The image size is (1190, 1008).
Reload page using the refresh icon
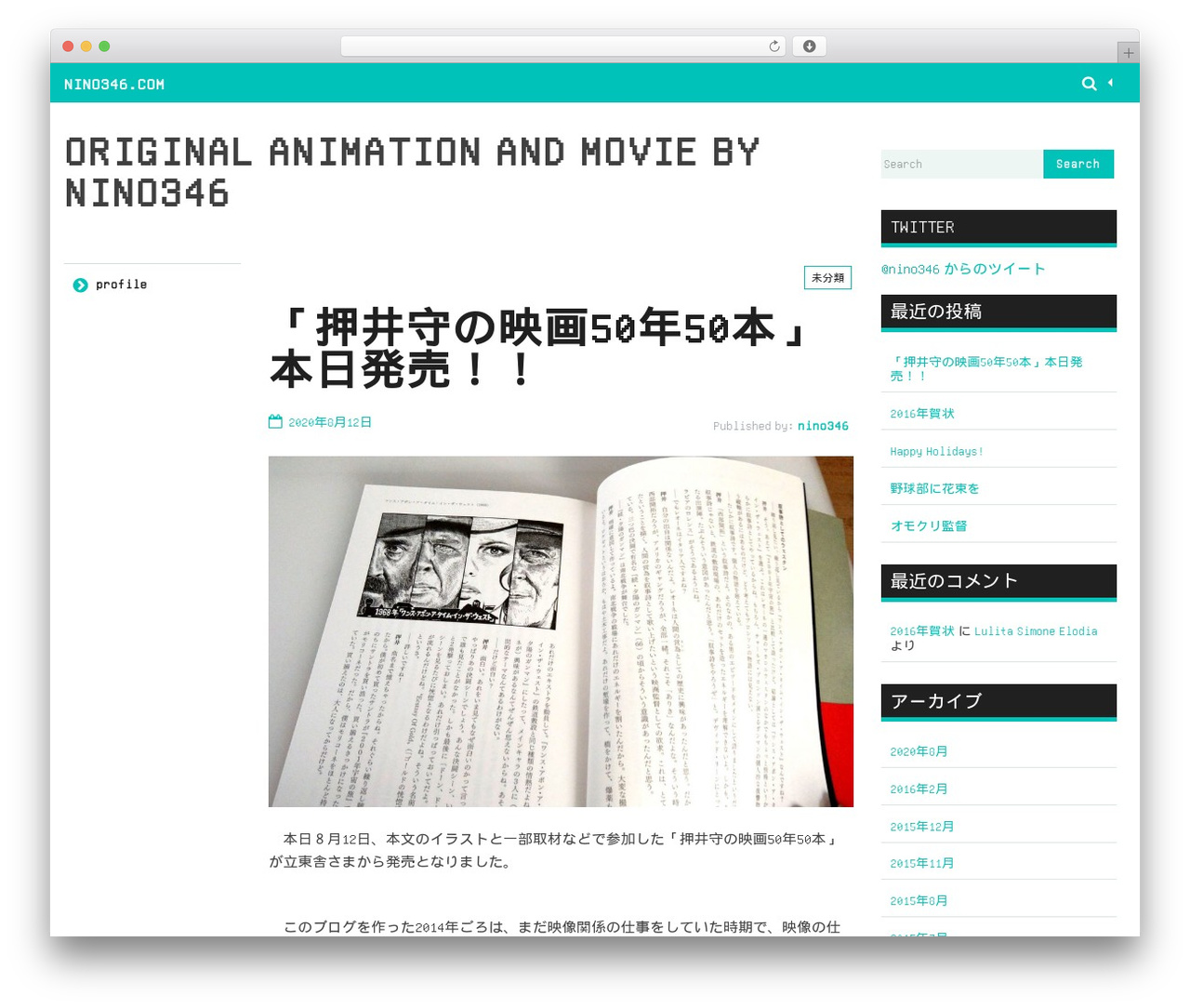tap(773, 46)
